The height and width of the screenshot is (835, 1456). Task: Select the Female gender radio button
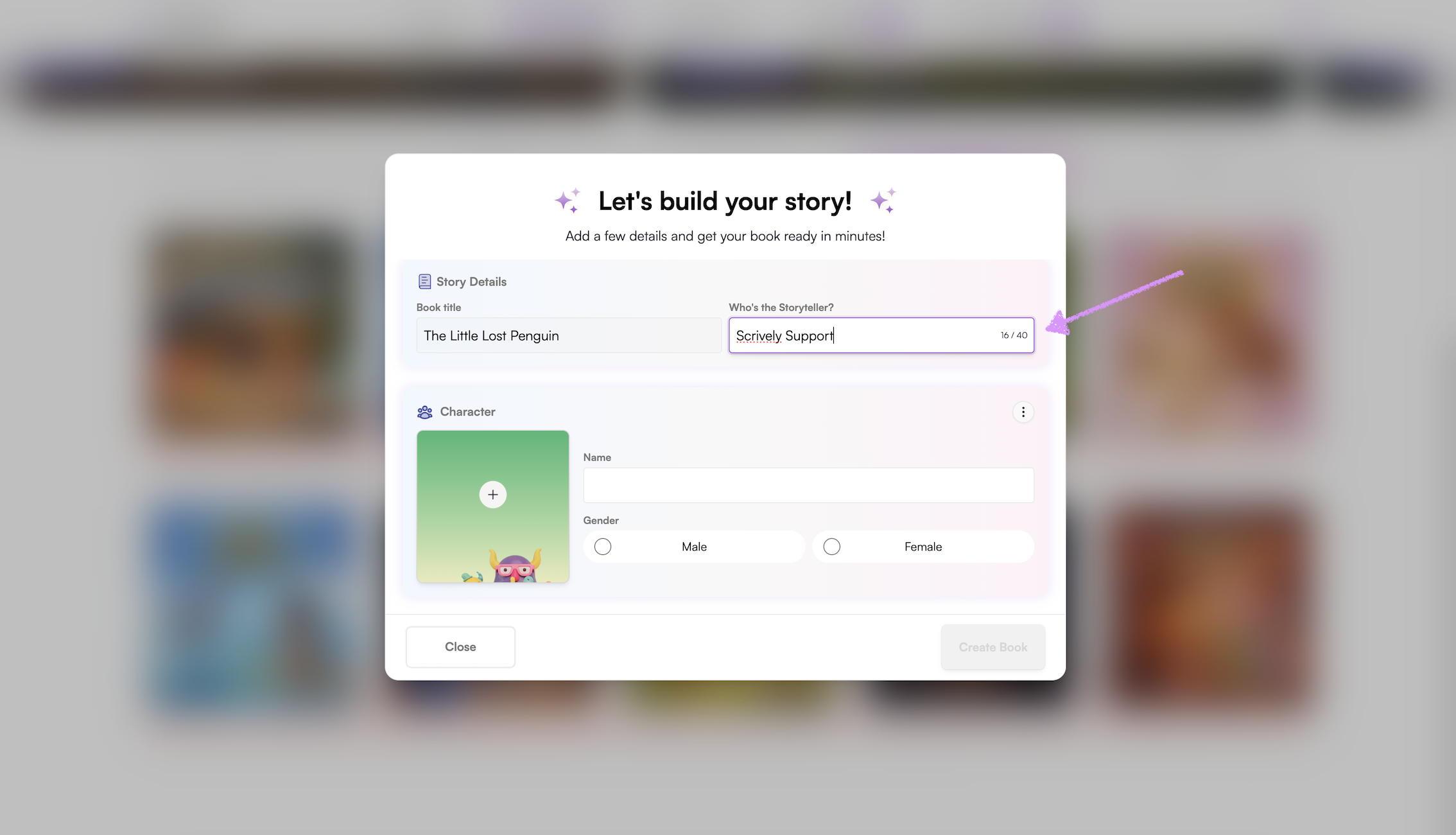click(x=831, y=547)
